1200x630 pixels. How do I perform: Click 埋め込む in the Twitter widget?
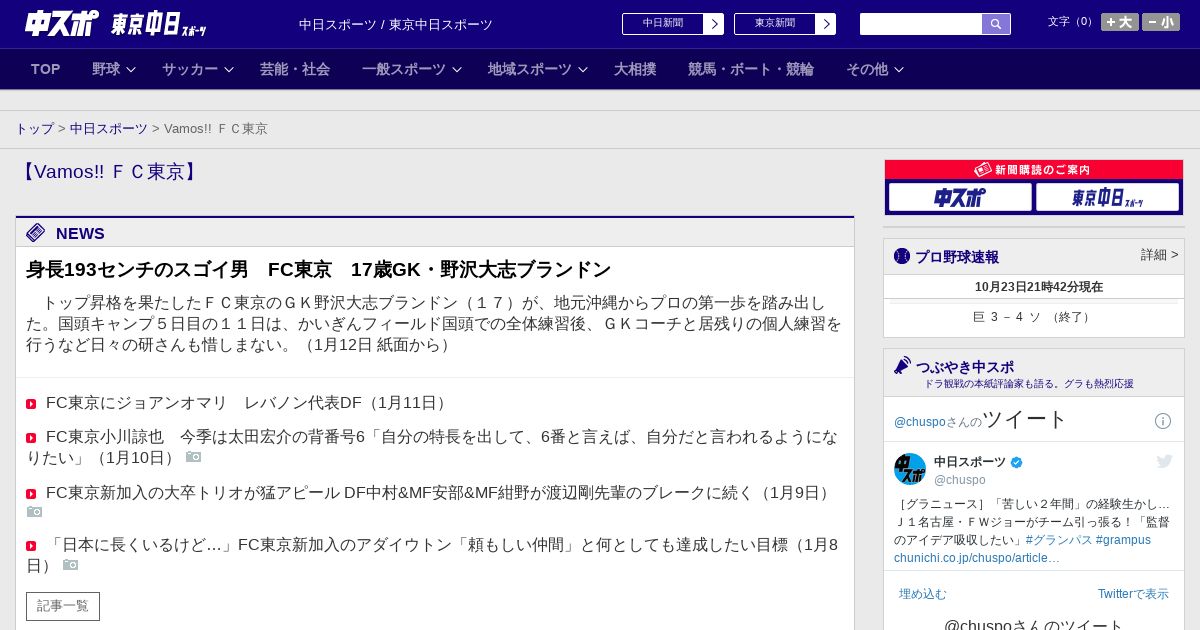coord(922,594)
